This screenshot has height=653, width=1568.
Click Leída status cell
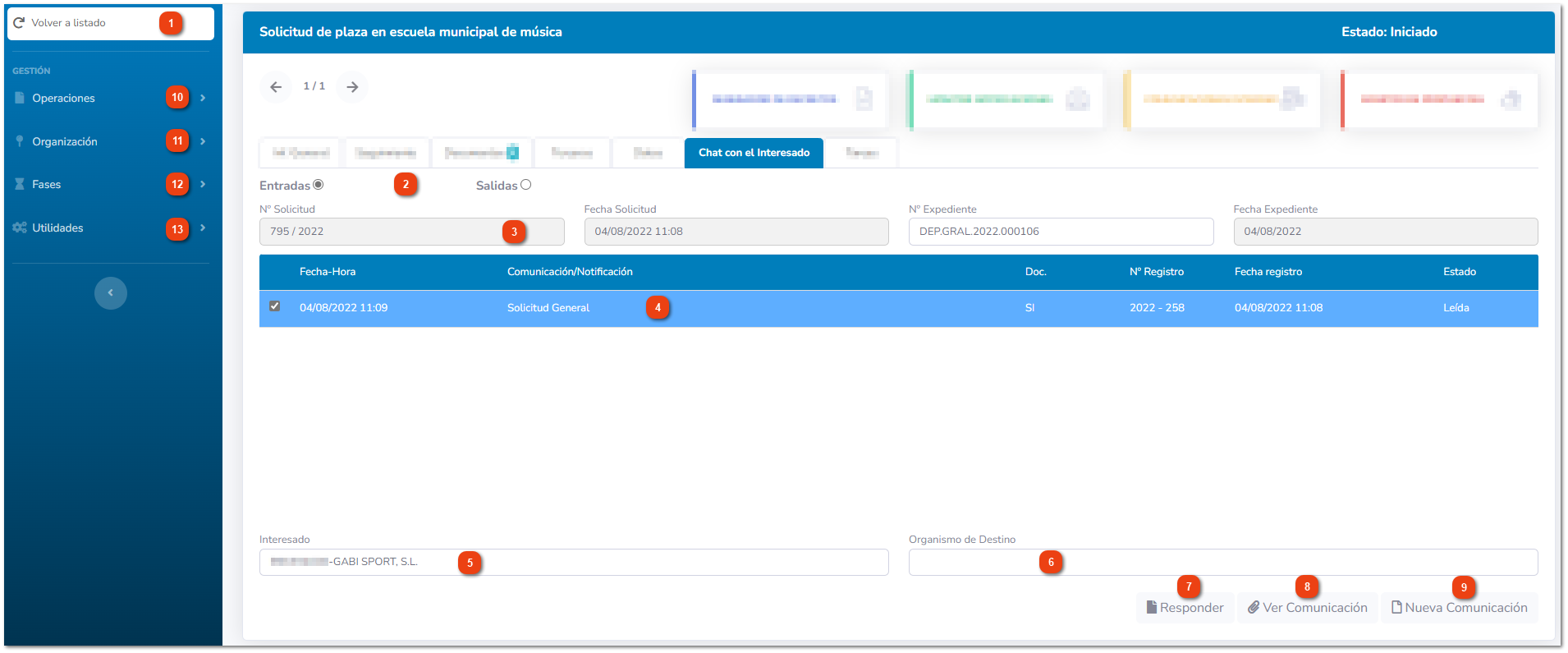point(1456,308)
